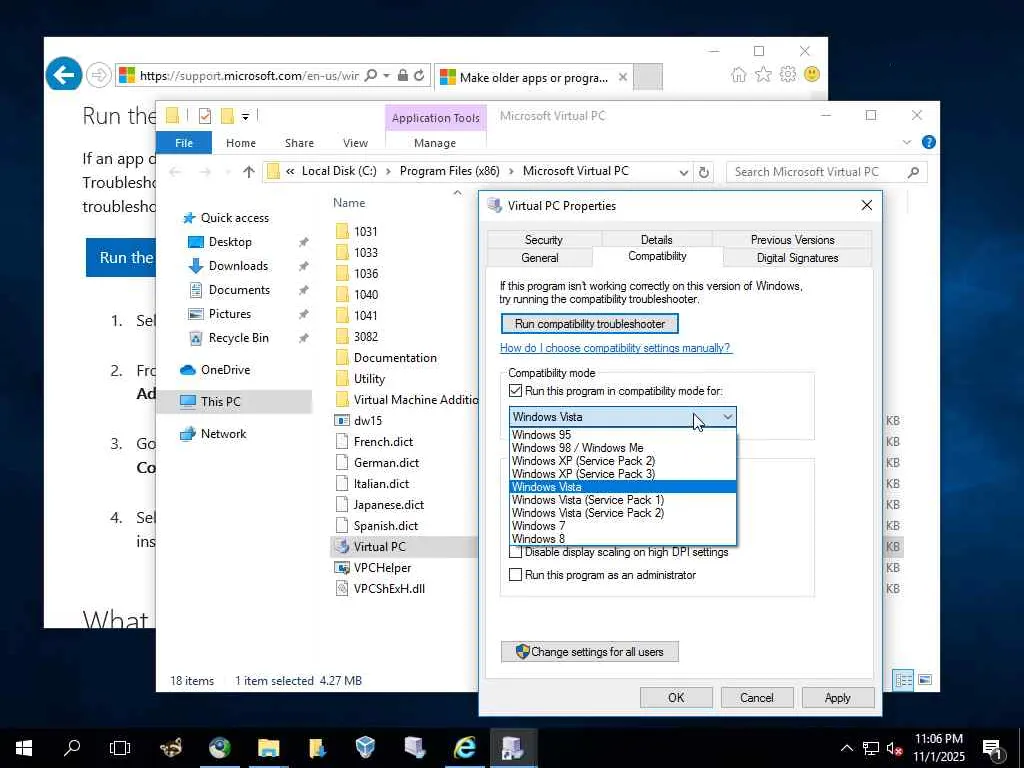Click OK in Virtual PC Properties

[x=676, y=697]
